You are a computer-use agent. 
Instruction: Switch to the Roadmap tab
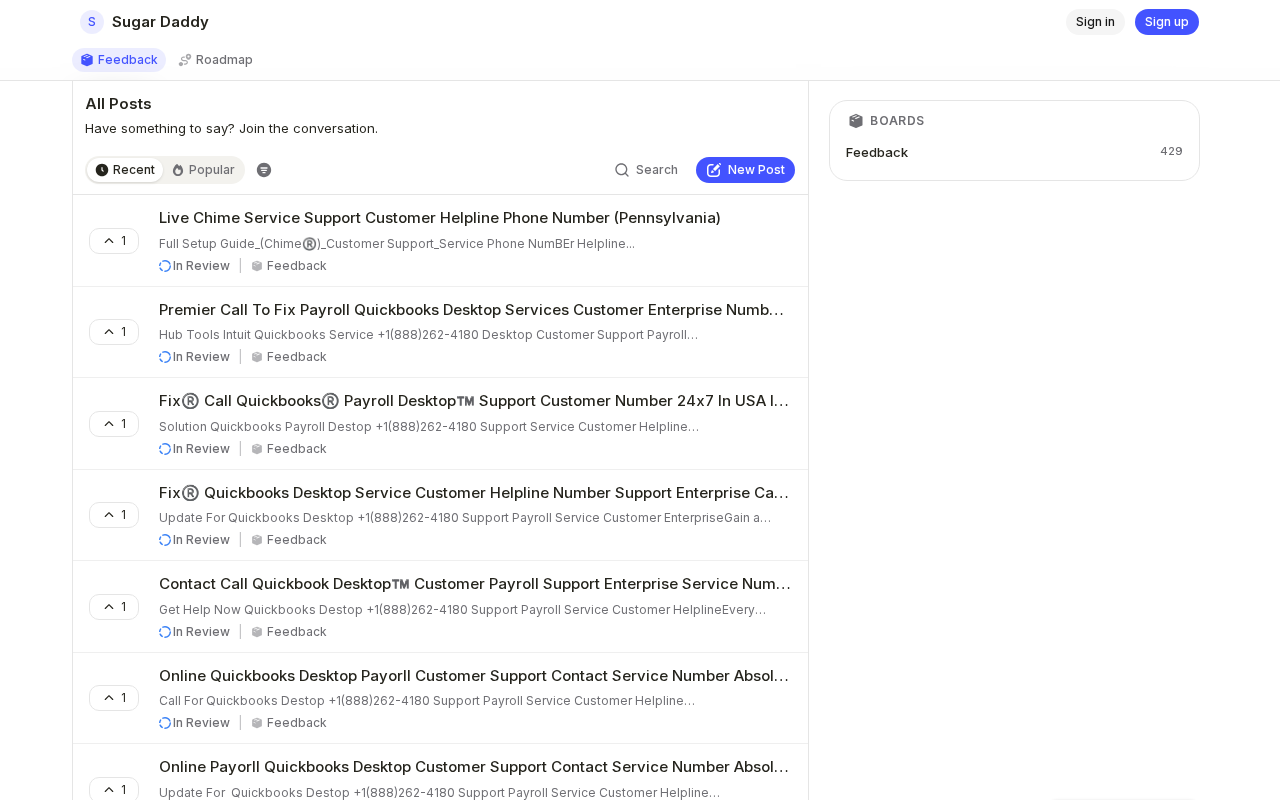215,60
